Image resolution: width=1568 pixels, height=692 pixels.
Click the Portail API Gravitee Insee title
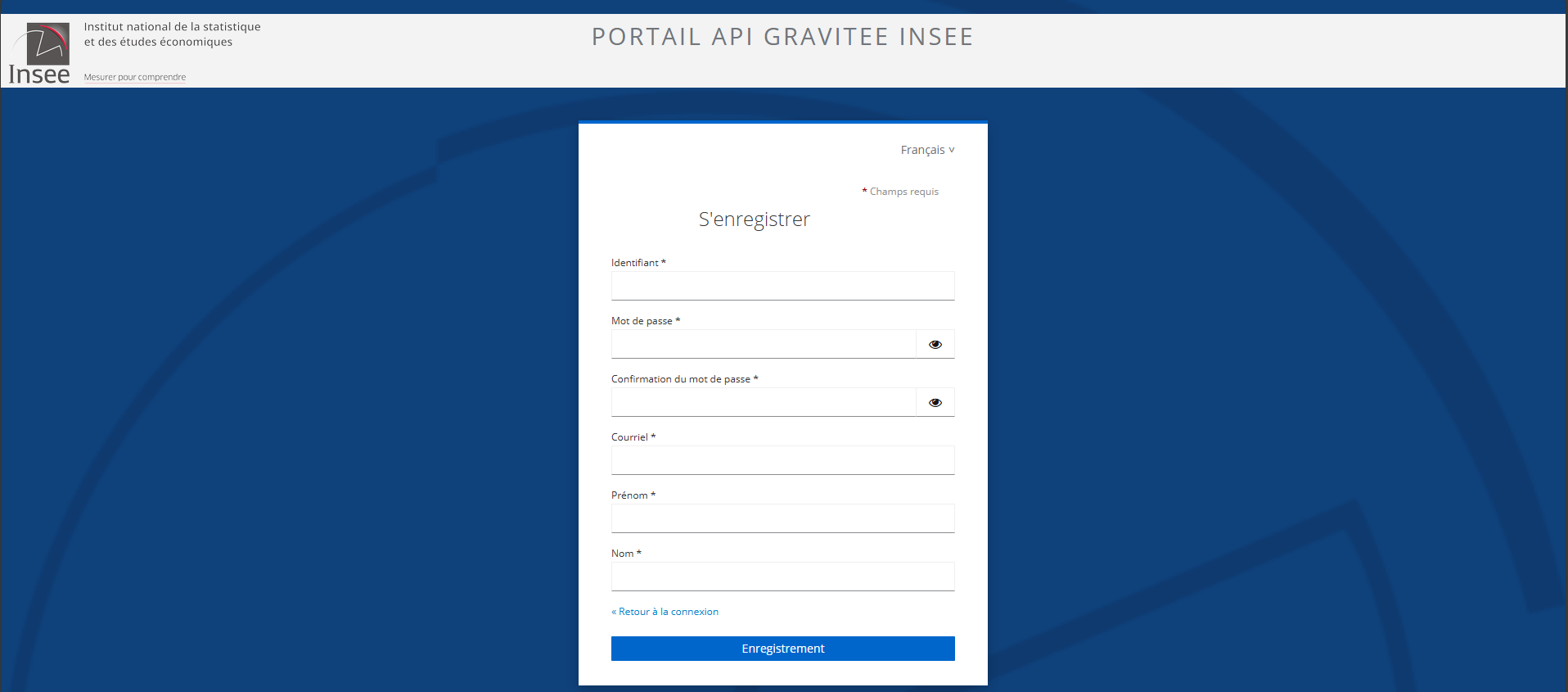pyautogui.click(x=782, y=37)
